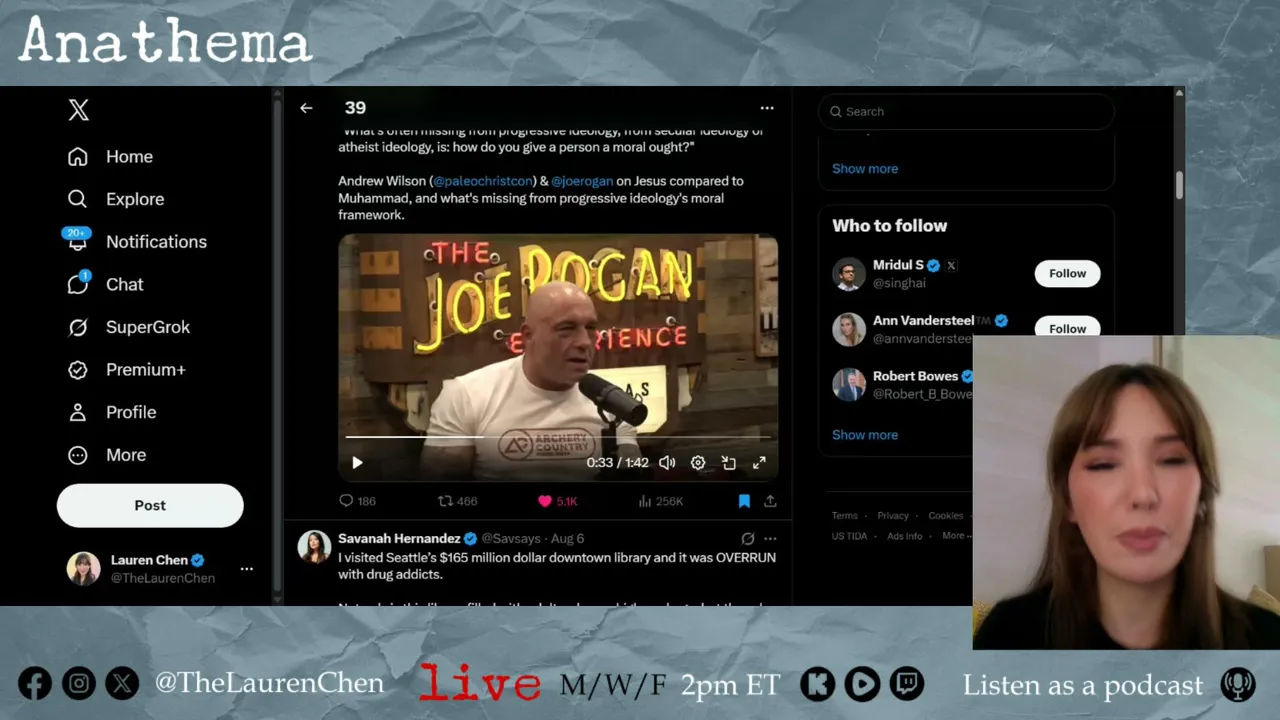Toggle picture-in-picture for the video
The height and width of the screenshot is (720, 1280).
pos(729,463)
